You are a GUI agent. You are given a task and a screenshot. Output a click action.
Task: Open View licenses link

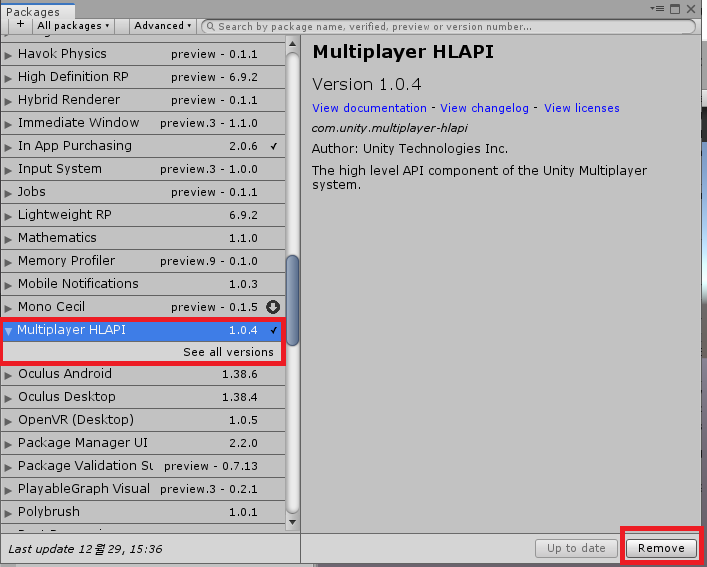(582, 108)
